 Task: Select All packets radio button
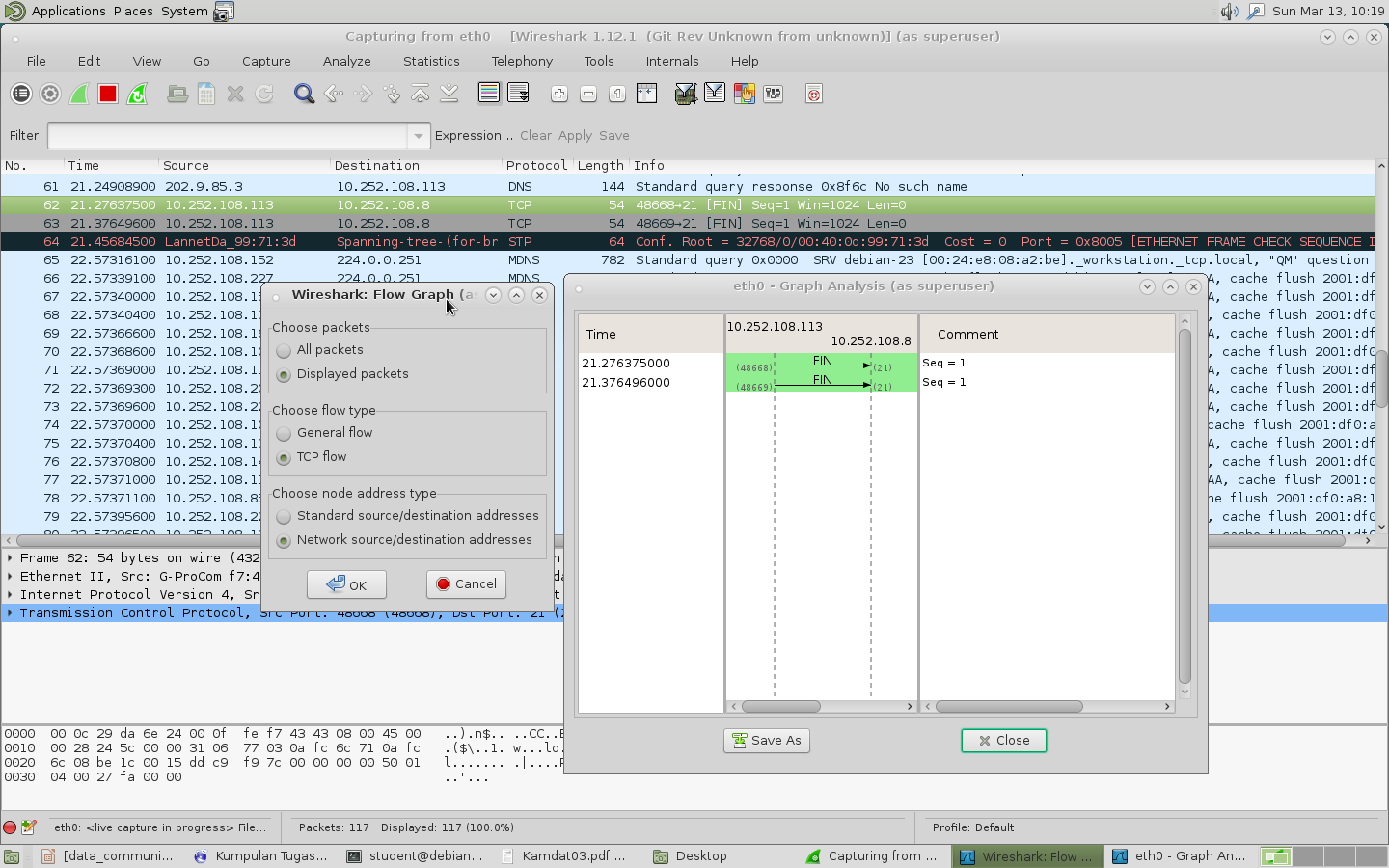coord(284,350)
